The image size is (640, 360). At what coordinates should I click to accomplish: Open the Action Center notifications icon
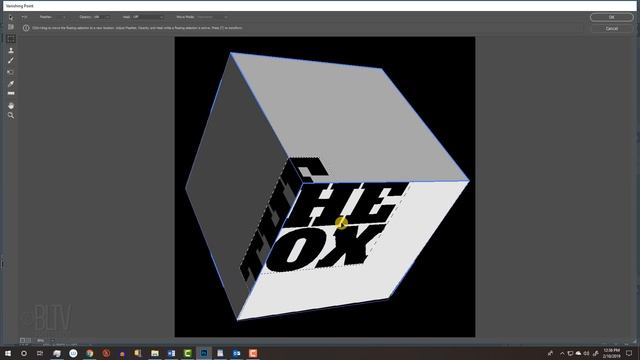click(629, 353)
